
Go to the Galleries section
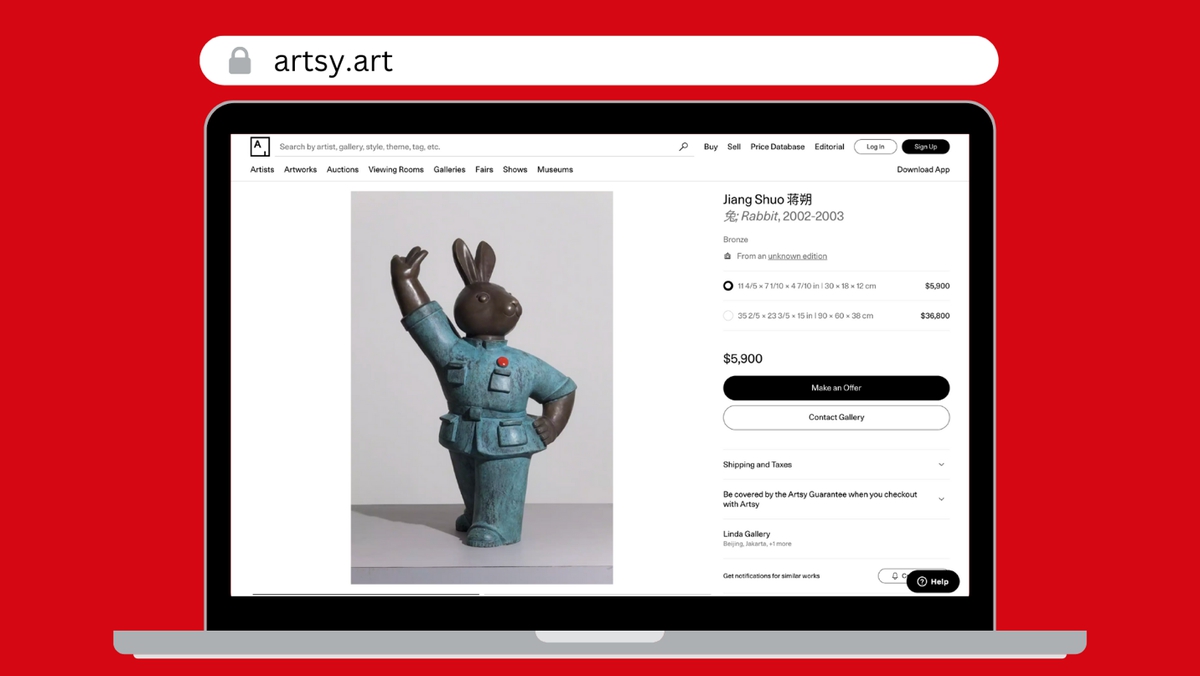[x=449, y=170]
